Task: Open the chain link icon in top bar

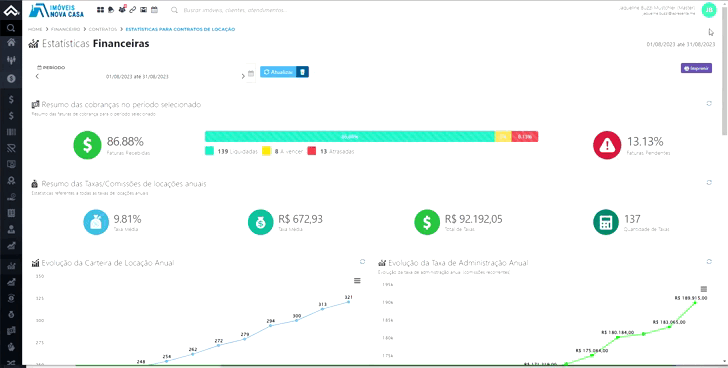Action: point(133,9)
